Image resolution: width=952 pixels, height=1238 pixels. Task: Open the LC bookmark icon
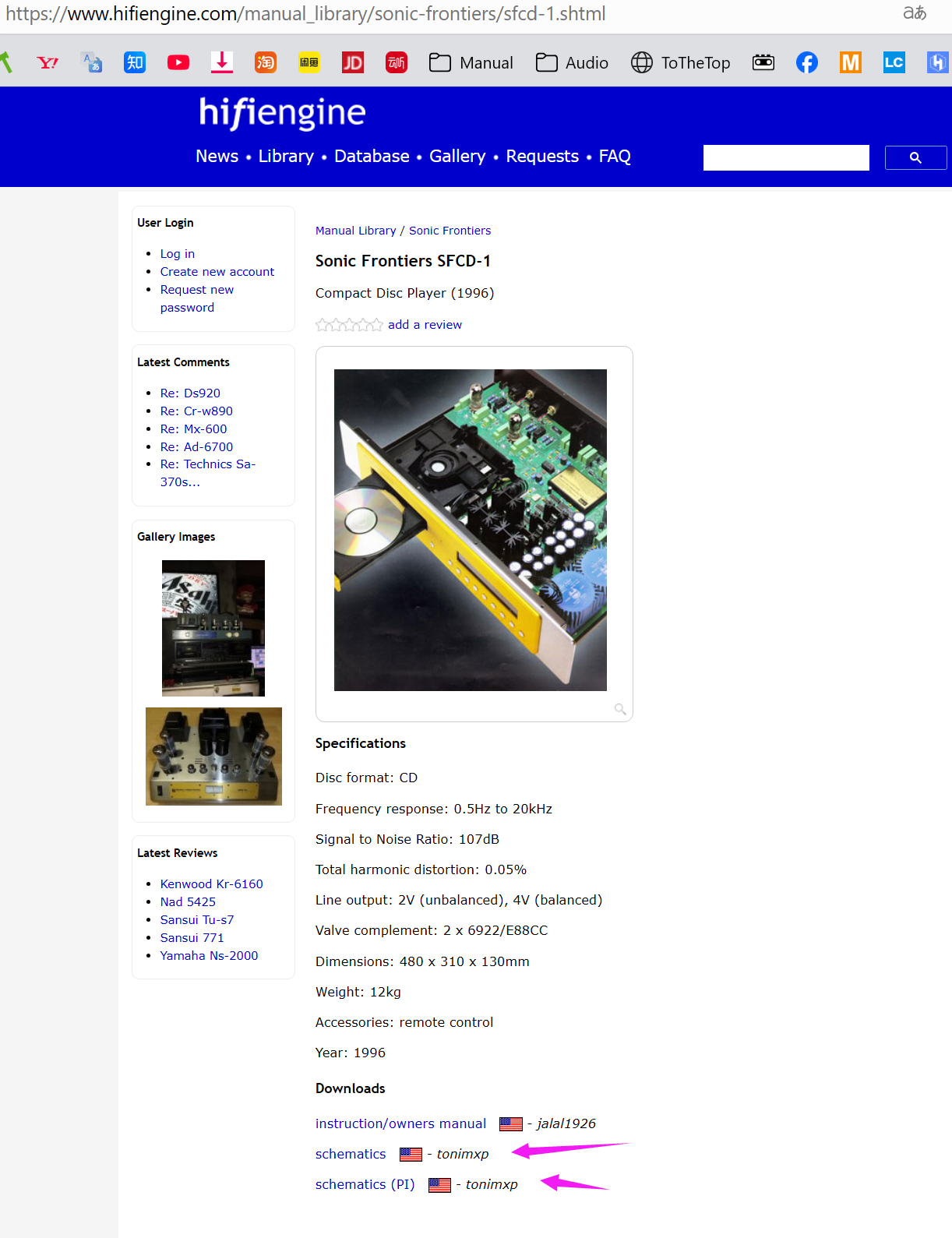(894, 62)
